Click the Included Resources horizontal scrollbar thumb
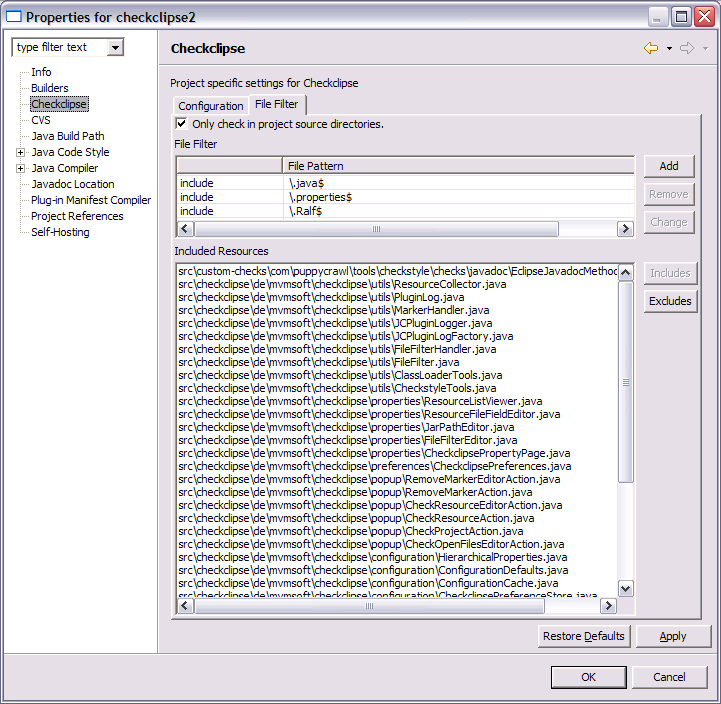Viewport: 721px width, 704px height. [369, 606]
